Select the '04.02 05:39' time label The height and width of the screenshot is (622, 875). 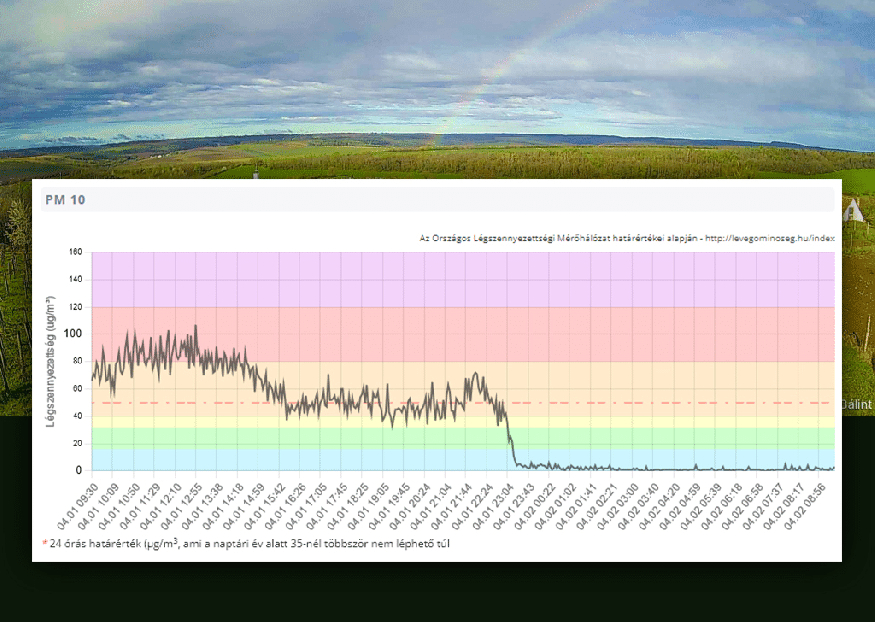(x=701, y=505)
